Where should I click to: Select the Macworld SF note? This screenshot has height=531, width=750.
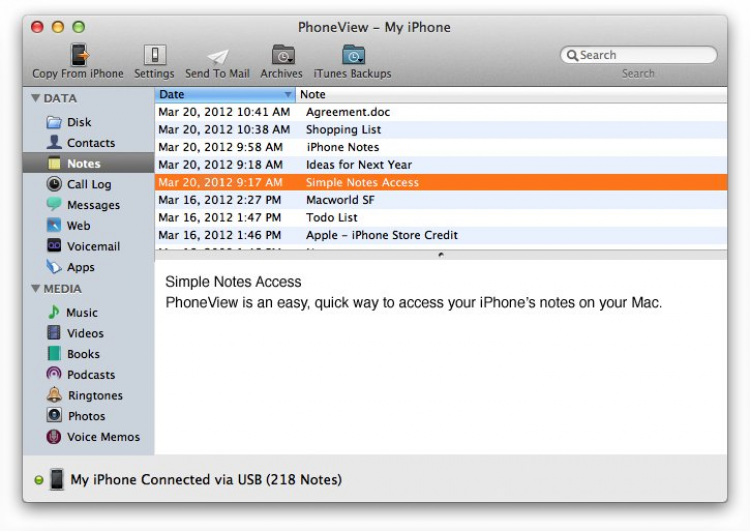[441, 200]
